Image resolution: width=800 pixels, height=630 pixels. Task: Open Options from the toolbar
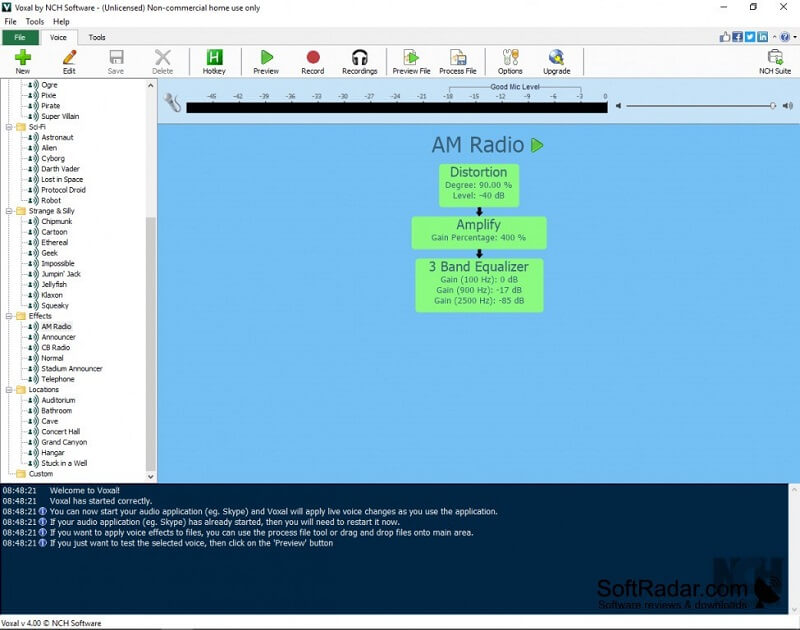point(510,58)
